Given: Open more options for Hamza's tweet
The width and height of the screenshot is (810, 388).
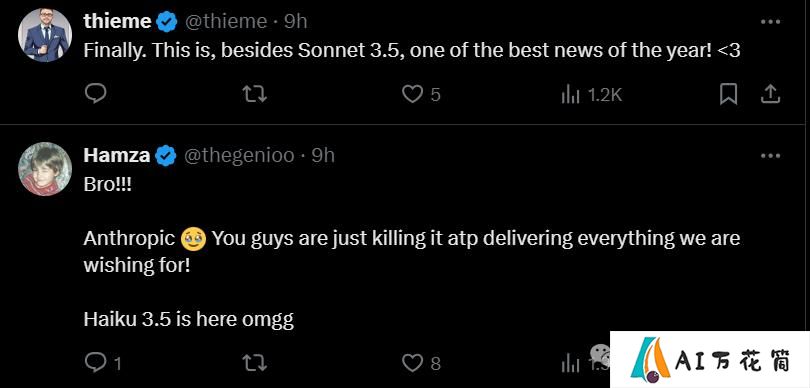Looking at the screenshot, I should point(770,156).
